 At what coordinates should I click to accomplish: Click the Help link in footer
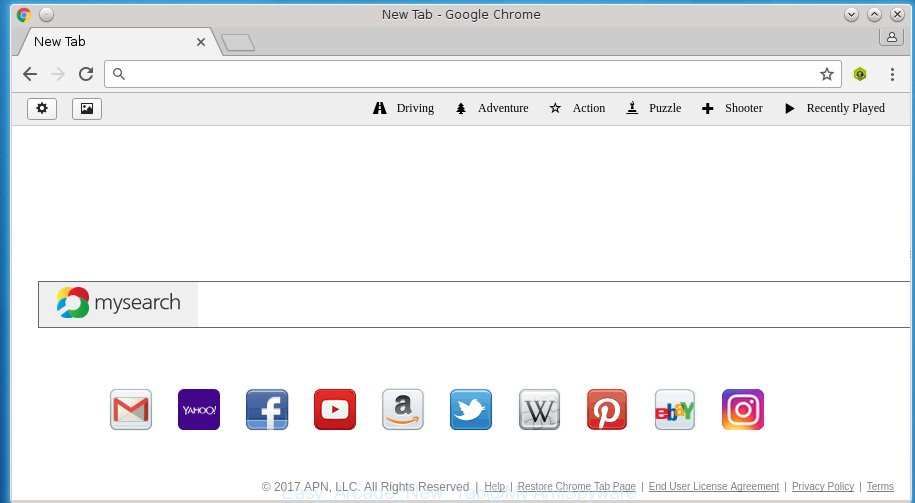[494, 487]
